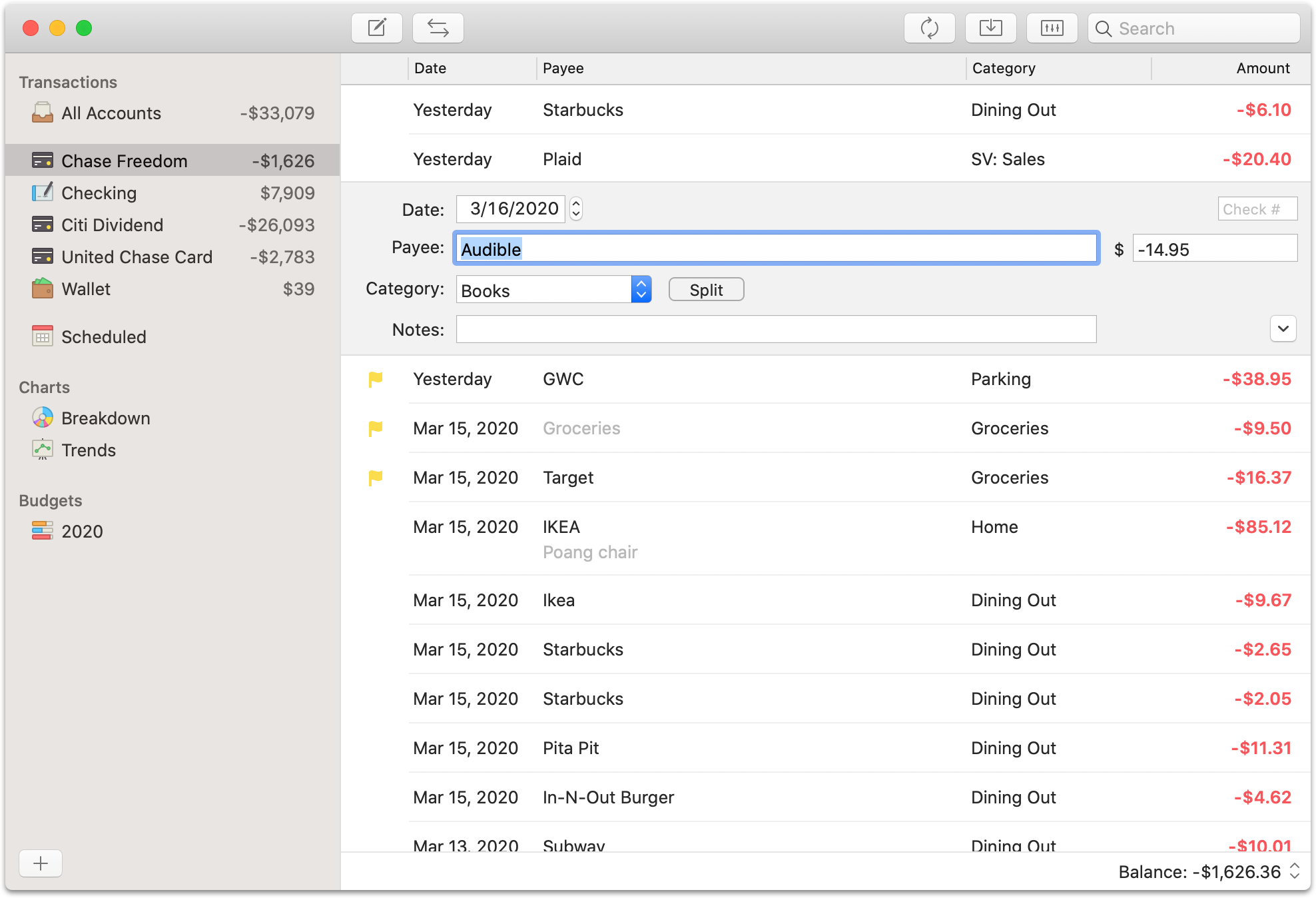The image size is (1316, 898).
Task: Select the Starbucks -$2.65 transaction
Action: click(x=826, y=650)
